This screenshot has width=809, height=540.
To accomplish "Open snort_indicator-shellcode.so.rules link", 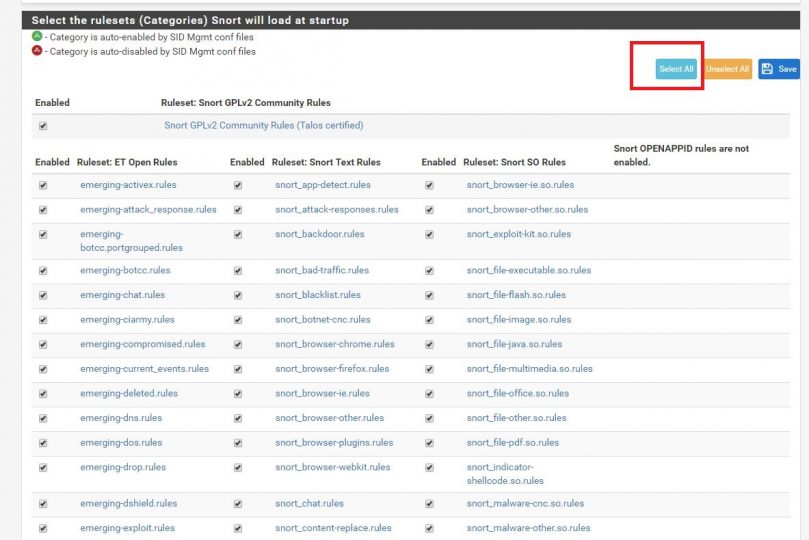I will [x=505, y=474].
